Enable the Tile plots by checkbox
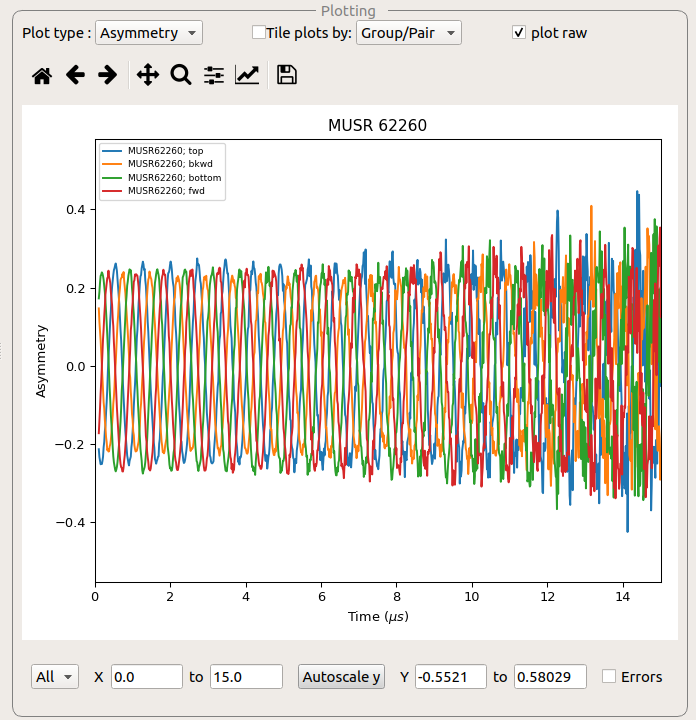The width and height of the screenshot is (696, 720). [x=259, y=32]
